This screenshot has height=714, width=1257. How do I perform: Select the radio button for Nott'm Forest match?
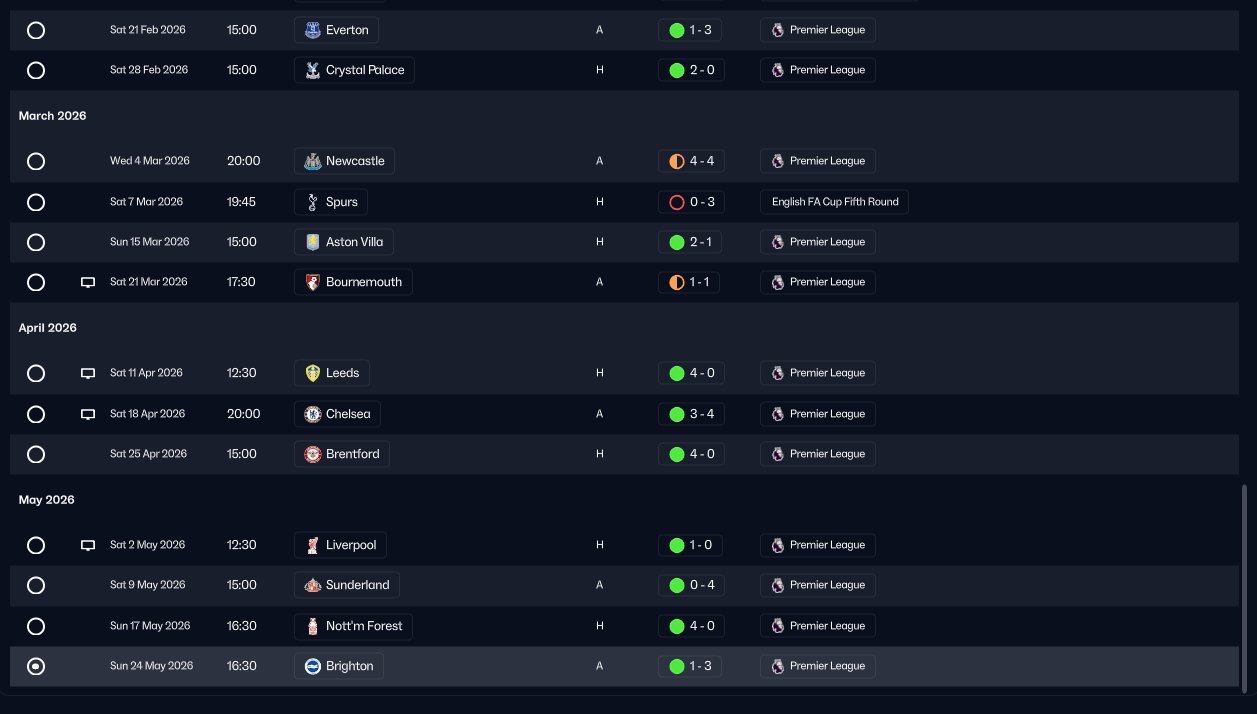[x=36, y=626]
